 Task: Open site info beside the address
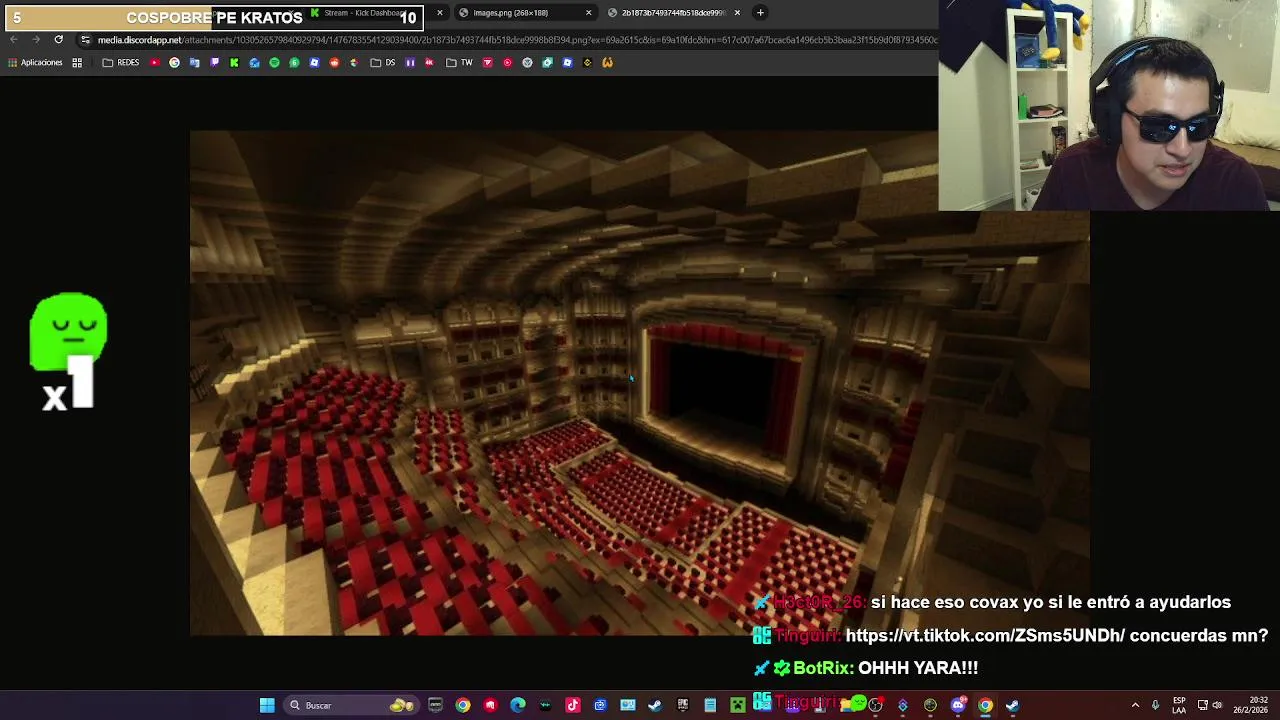click(85, 40)
